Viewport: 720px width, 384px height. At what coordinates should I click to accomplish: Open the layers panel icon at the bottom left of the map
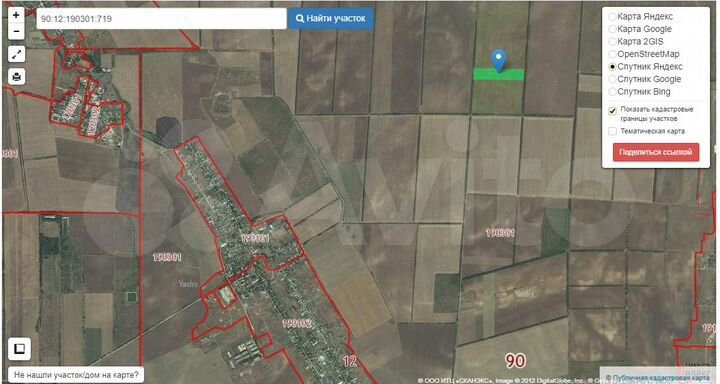click(19, 349)
